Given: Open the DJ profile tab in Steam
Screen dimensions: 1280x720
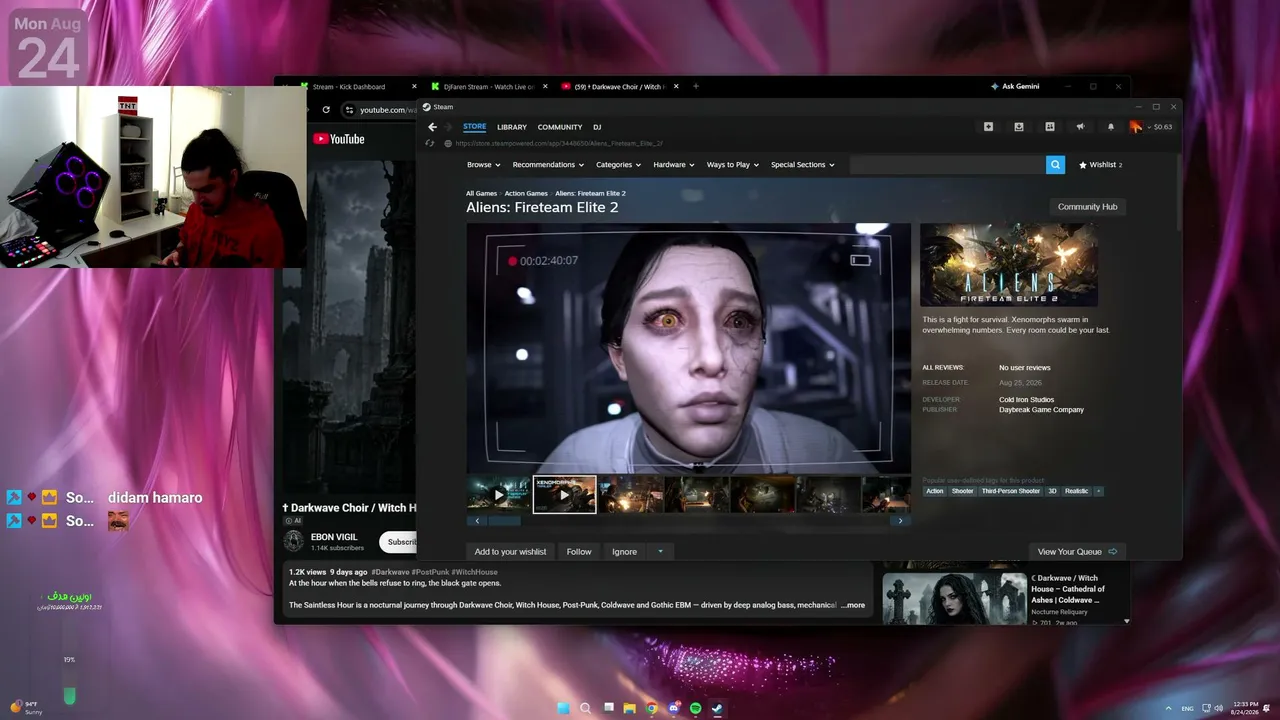Looking at the screenshot, I should 597,127.
